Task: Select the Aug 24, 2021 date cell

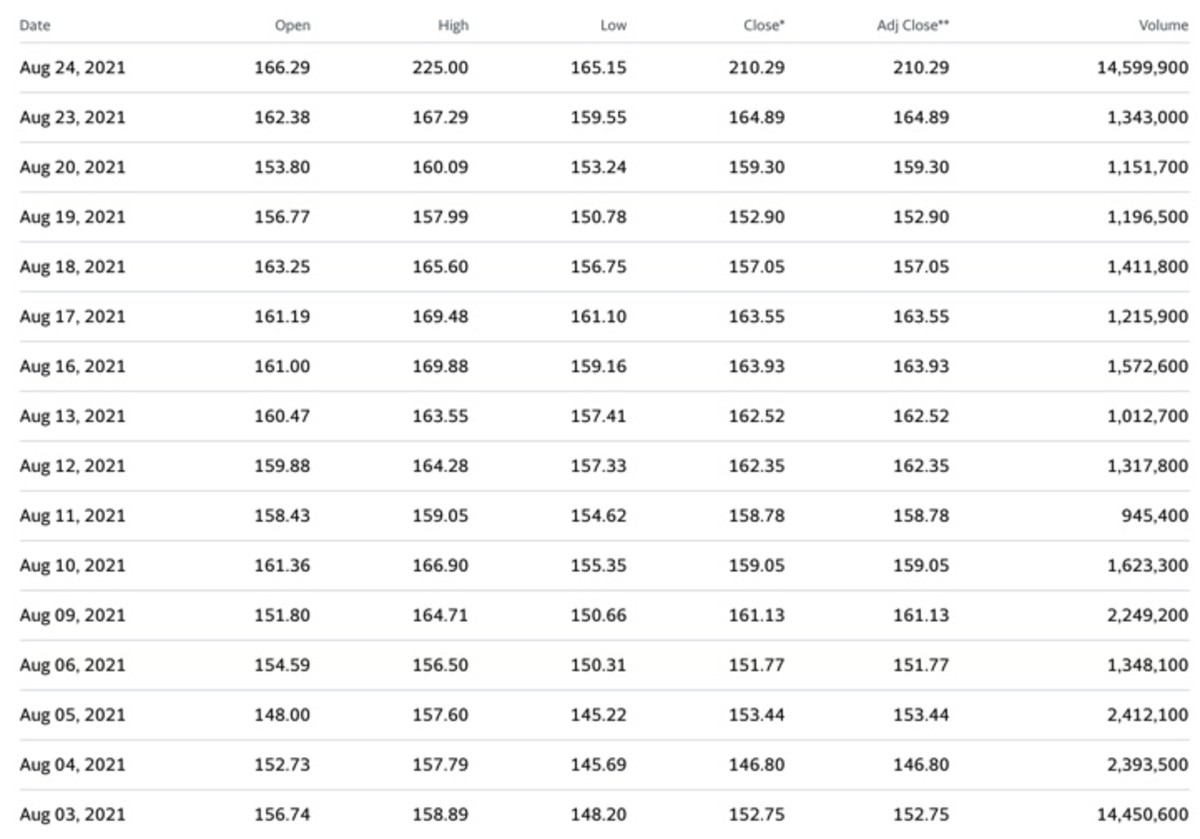Action: 73,68
